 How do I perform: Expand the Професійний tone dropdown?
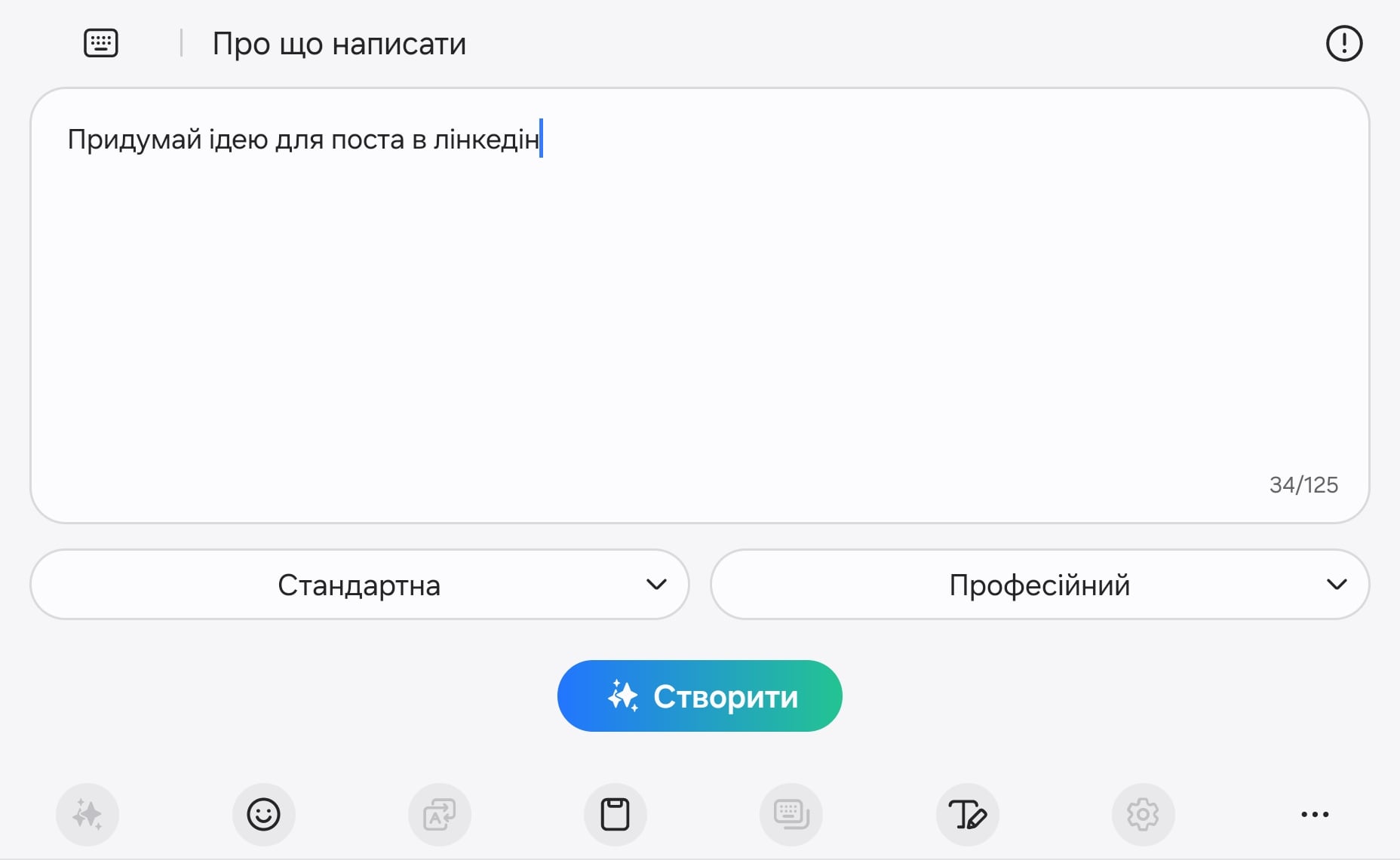point(1039,585)
